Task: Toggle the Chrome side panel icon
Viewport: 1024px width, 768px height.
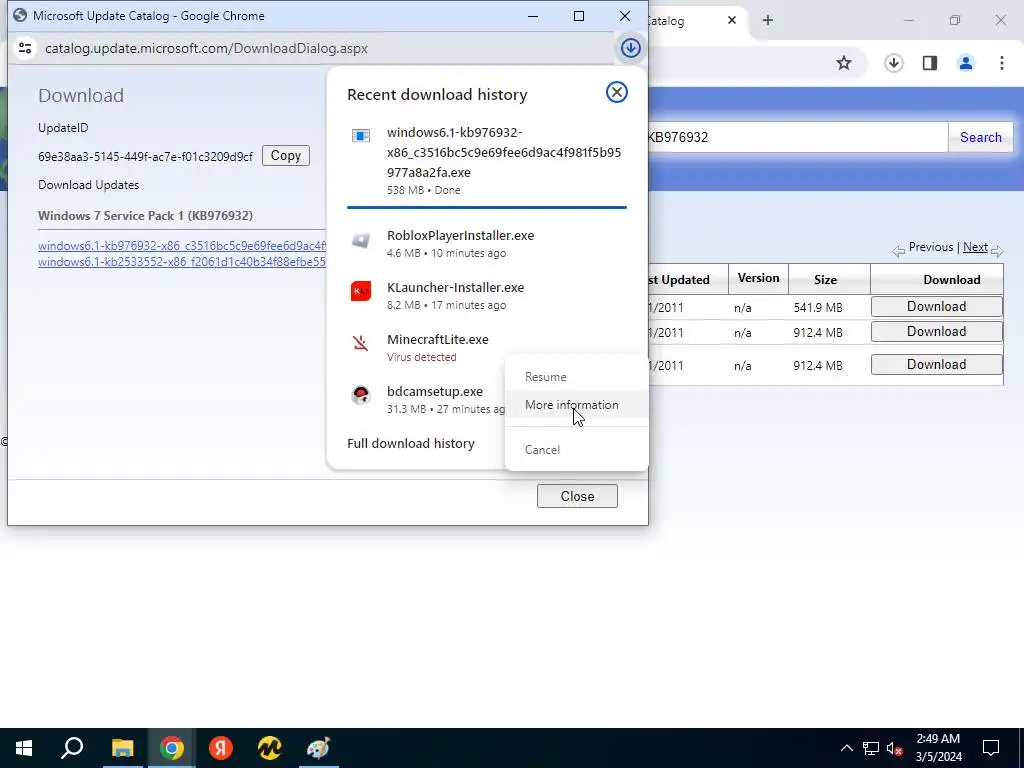Action: click(x=930, y=63)
